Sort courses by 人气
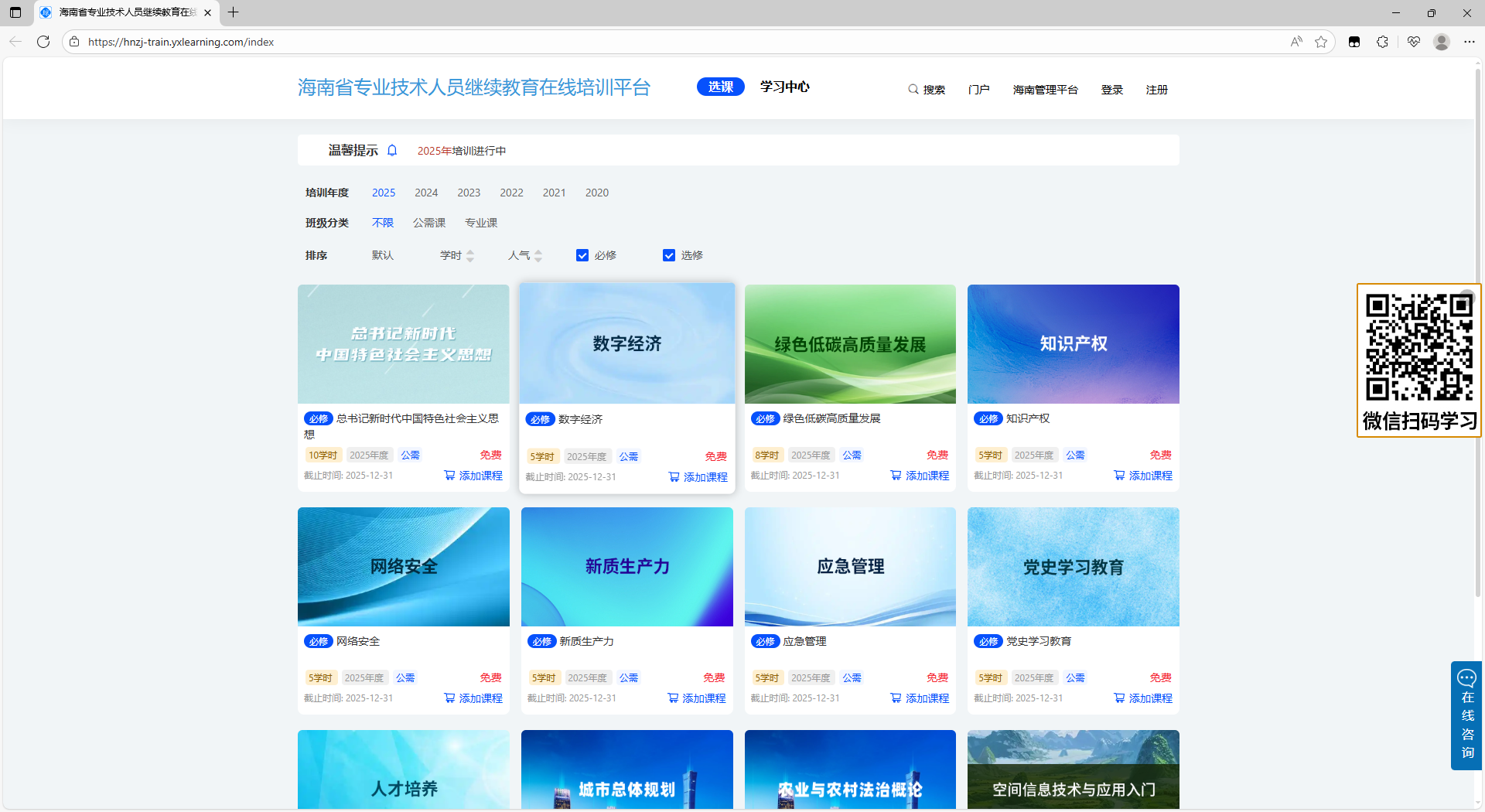Image resolution: width=1485 pixels, height=812 pixels. [x=525, y=255]
